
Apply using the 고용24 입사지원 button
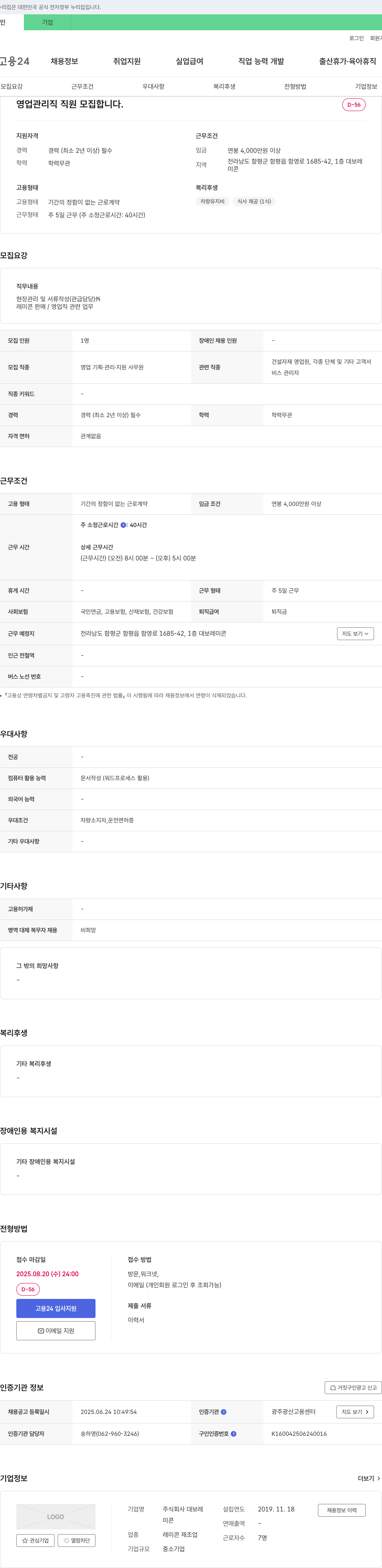click(x=56, y=1308)
